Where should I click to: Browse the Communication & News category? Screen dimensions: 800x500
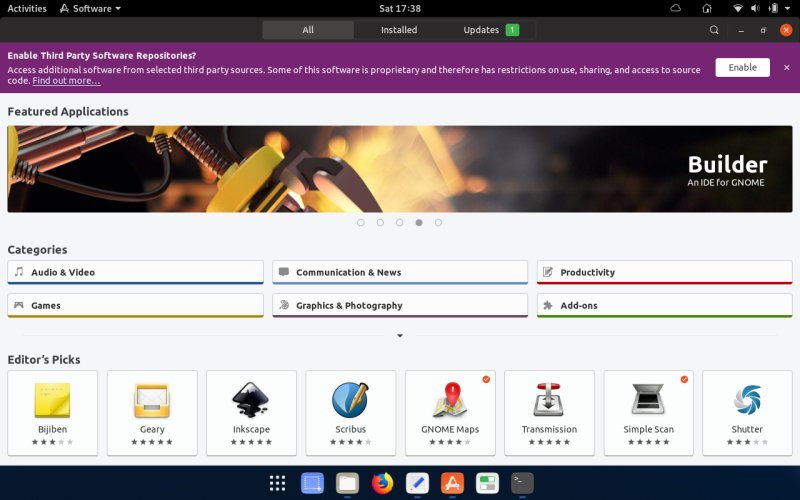click(x=400, y=272)
